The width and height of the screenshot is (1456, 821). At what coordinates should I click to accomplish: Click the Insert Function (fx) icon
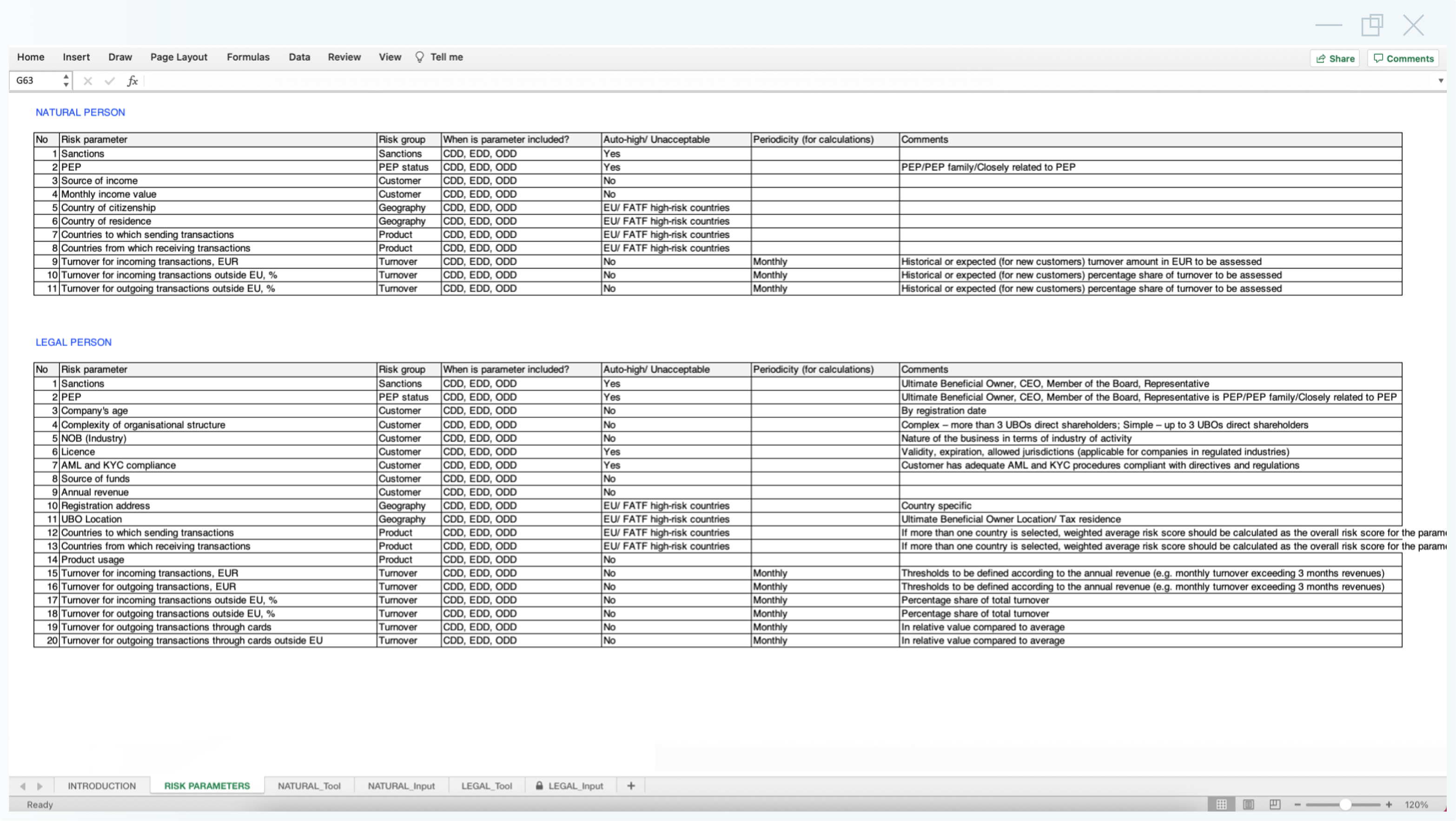132,81
